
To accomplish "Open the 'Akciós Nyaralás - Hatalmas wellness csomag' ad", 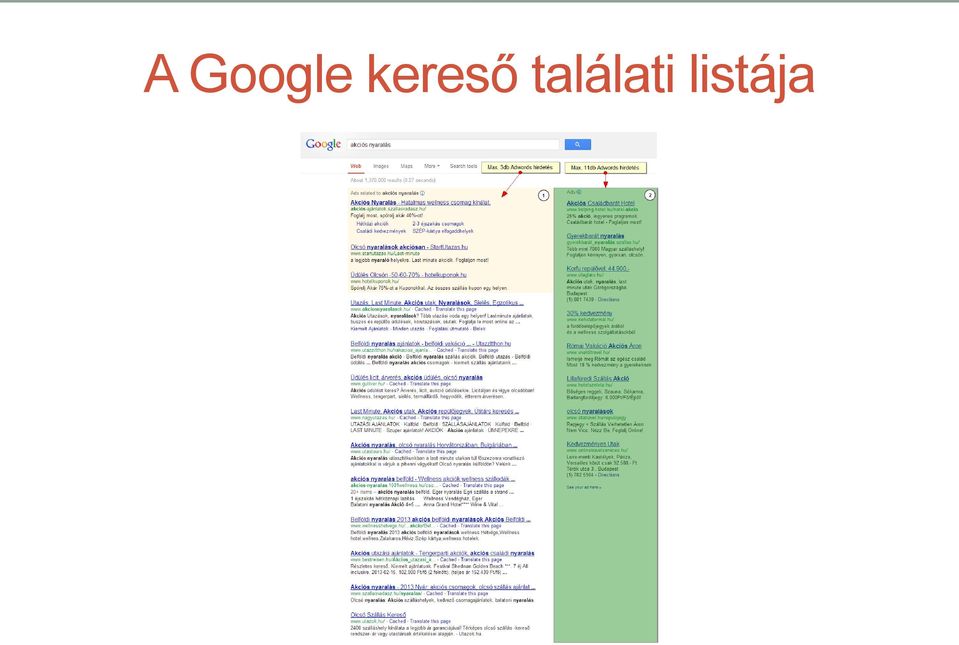I will coord(420,202).
